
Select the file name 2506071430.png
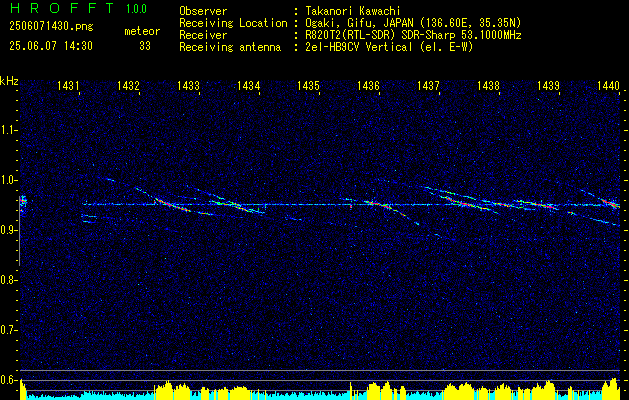pos(51,27)
